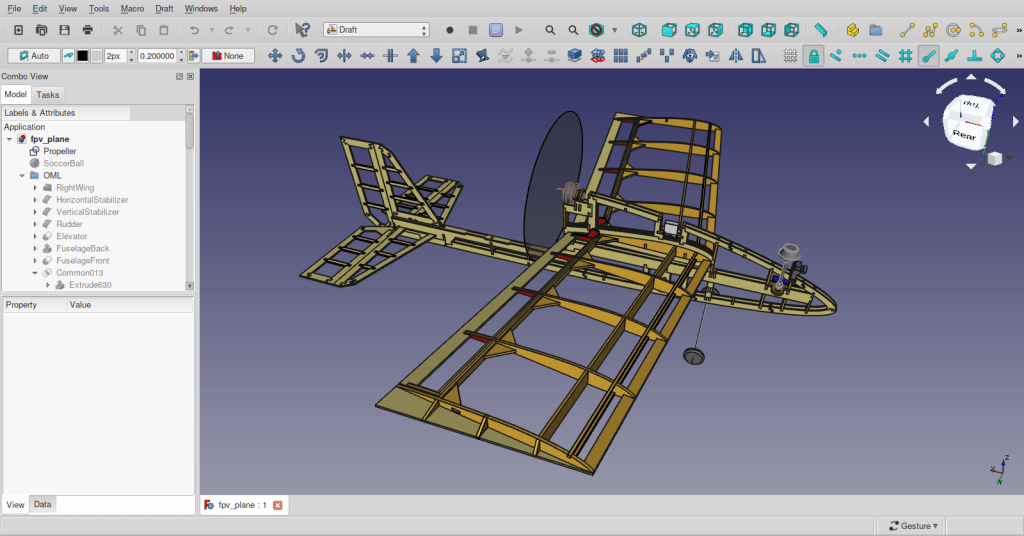
Task: Start macro recording with the round dot
Action: pyautogui.click(x=449, y=30)
